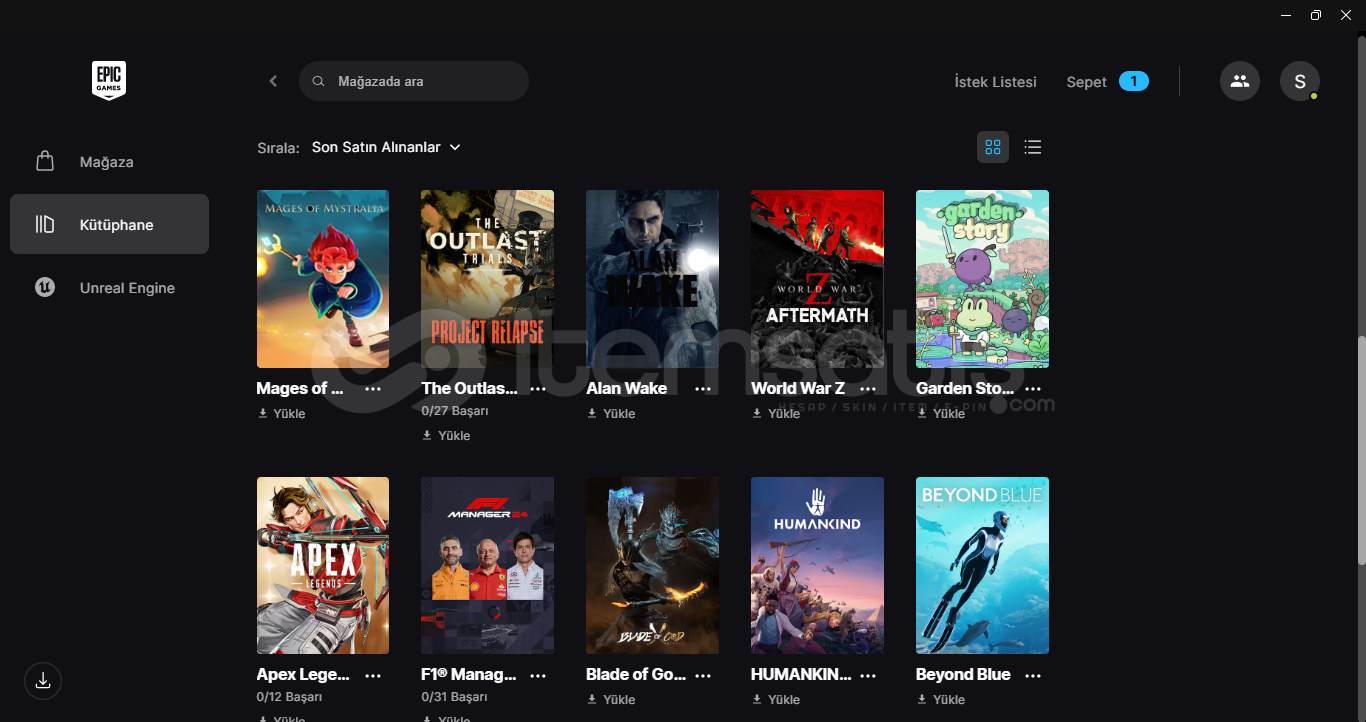This screenshot has width=1366, height=722.
Task: Install Blade of God via Yükle
Action: (612, 700)
